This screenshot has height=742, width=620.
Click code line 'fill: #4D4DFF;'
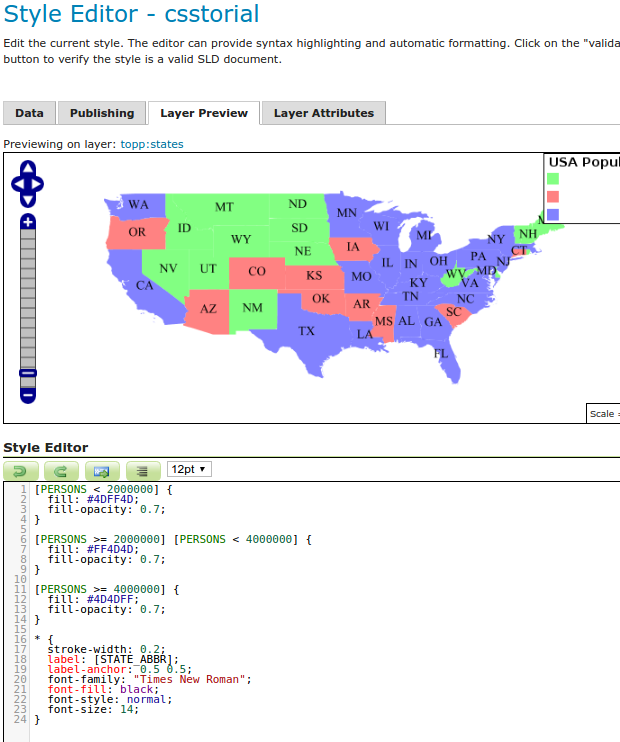[93, 600]
